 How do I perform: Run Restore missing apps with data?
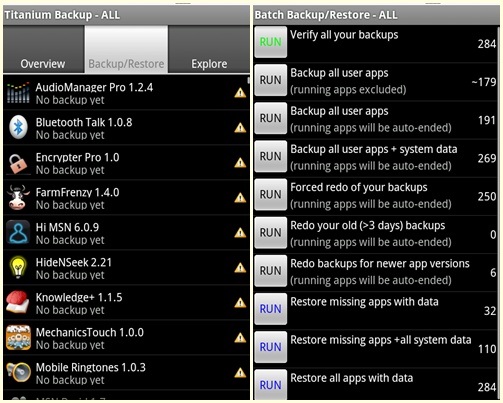pyautogui.click(x=270, y=309)
